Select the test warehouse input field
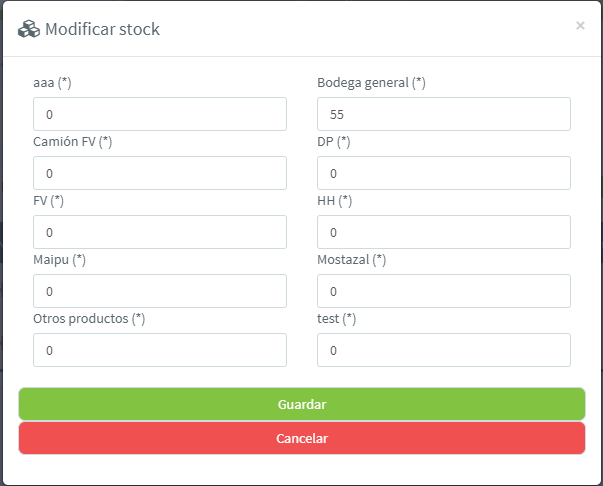 (444, 350)
